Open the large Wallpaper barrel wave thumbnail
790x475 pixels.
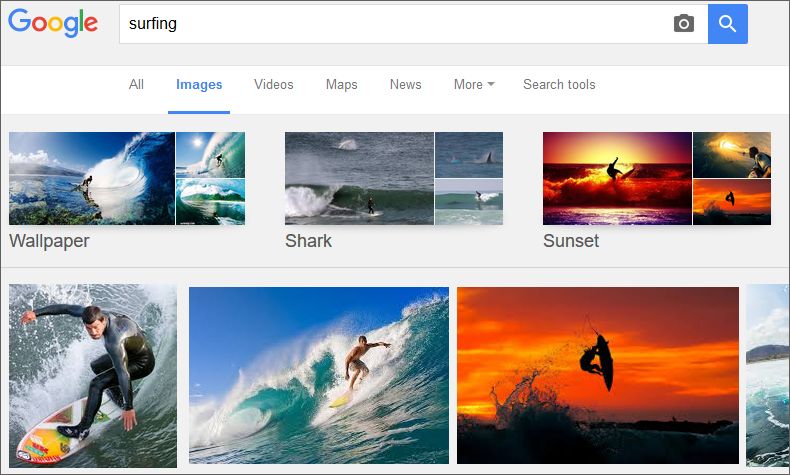tap(92, 178)
